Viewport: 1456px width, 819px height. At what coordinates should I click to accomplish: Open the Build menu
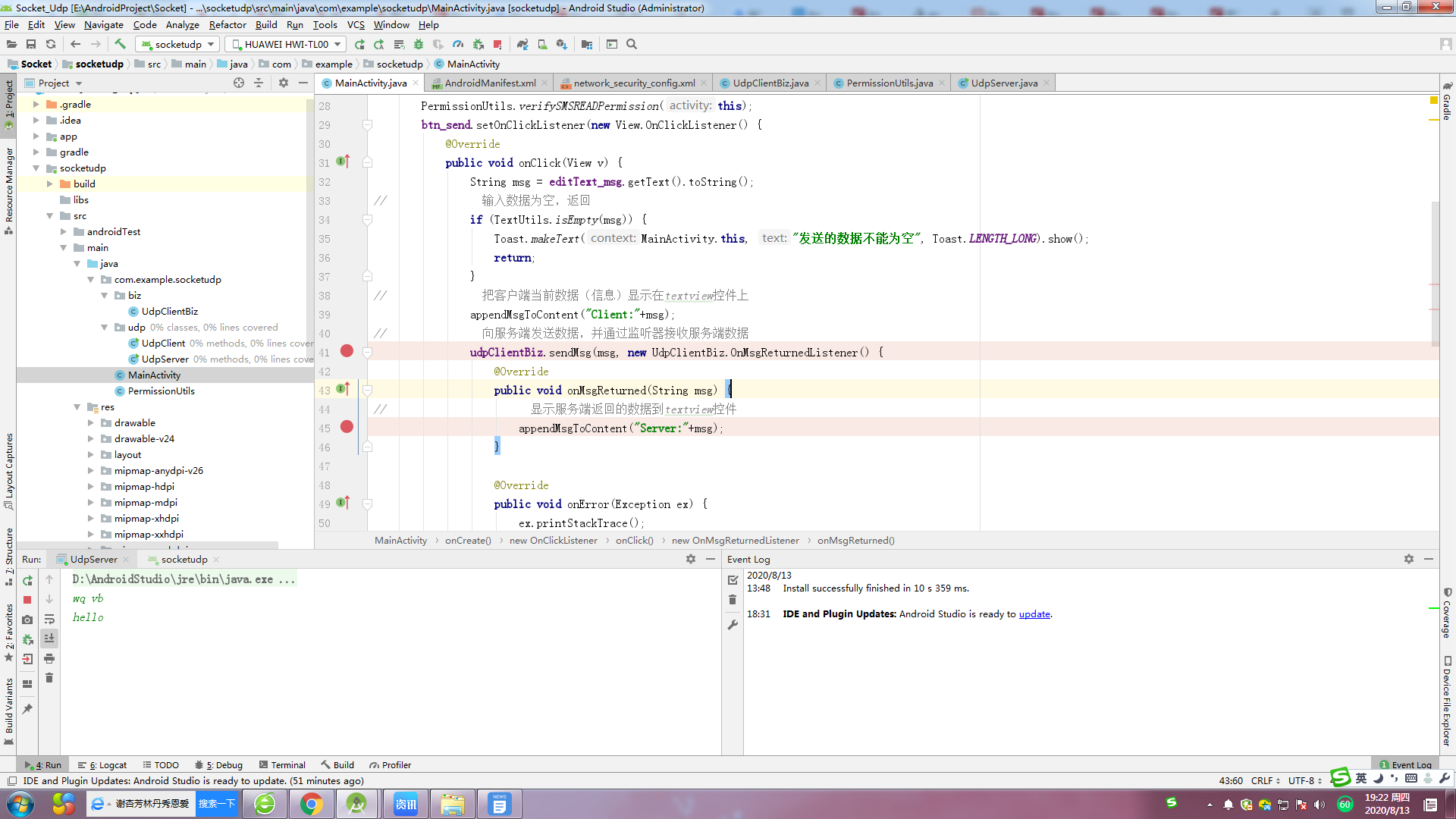266,24
